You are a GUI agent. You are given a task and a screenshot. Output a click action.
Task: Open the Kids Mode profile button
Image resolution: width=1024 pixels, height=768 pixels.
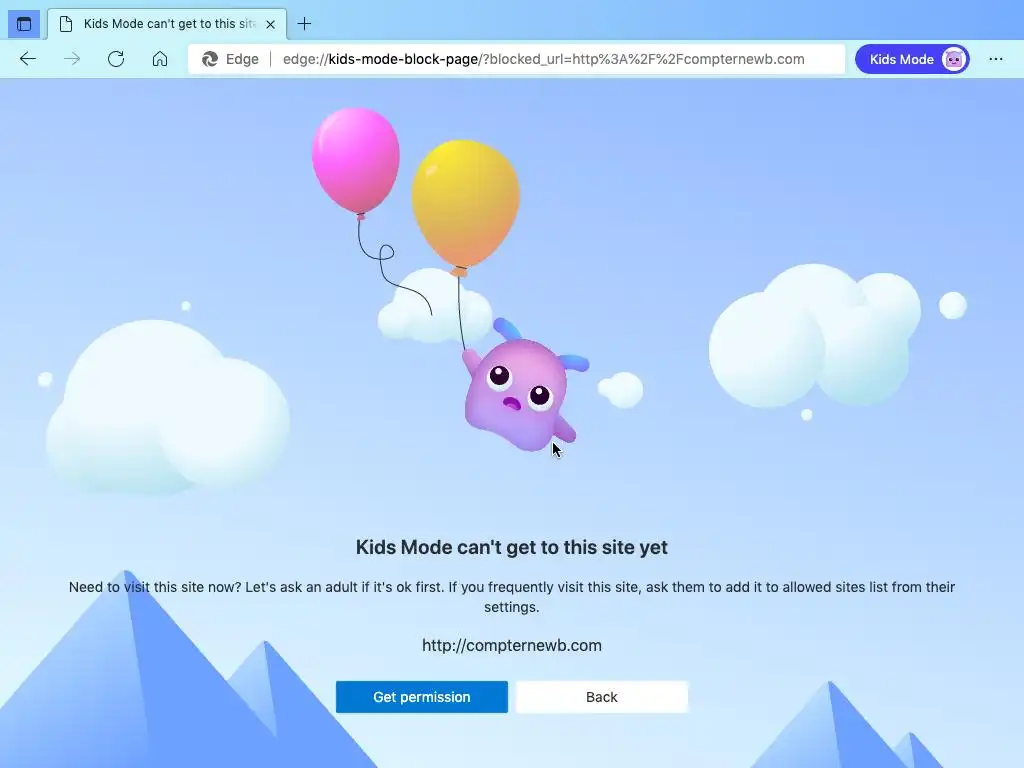click(912, 59)
